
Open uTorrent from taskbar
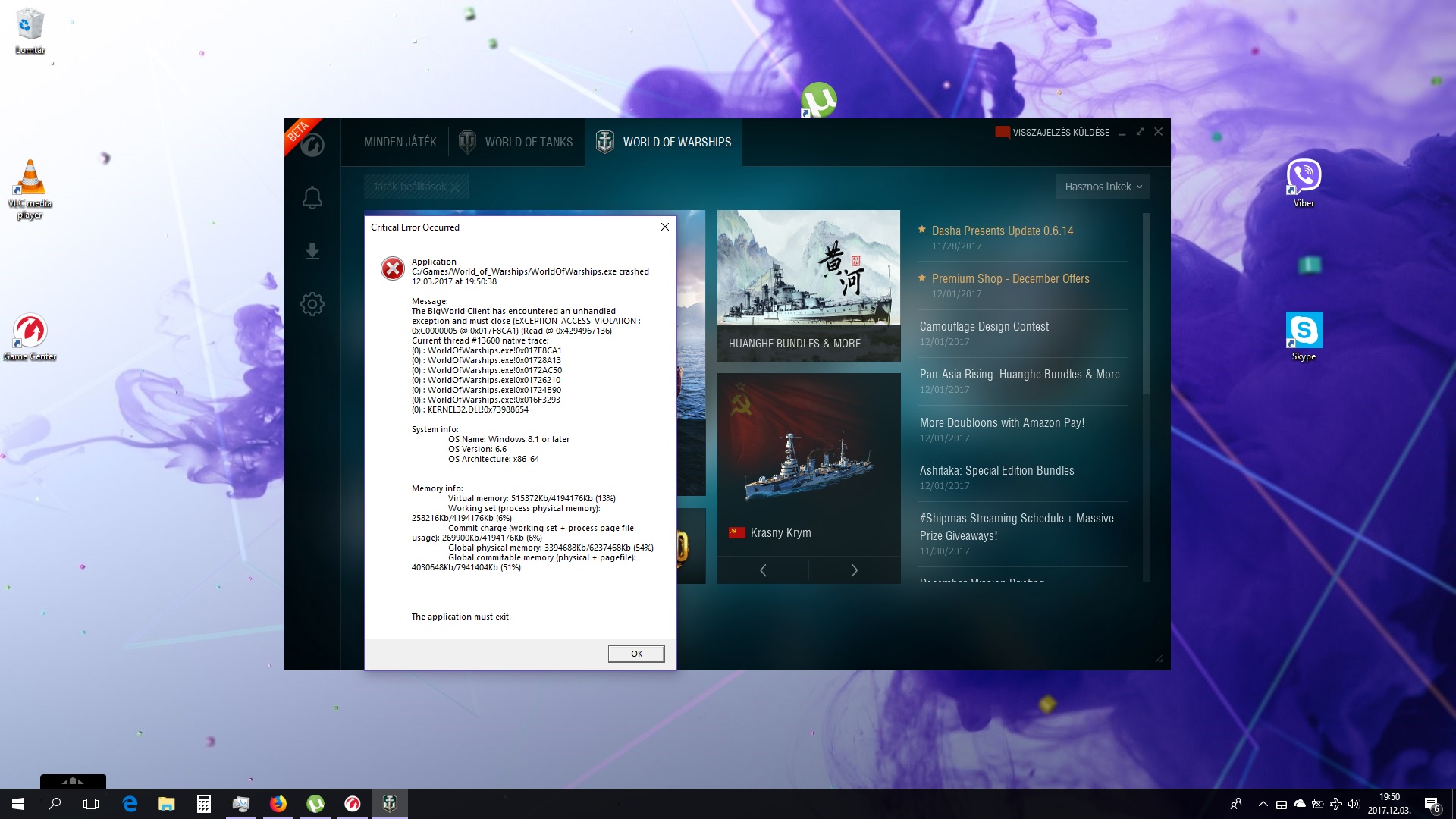click(315, 804)
